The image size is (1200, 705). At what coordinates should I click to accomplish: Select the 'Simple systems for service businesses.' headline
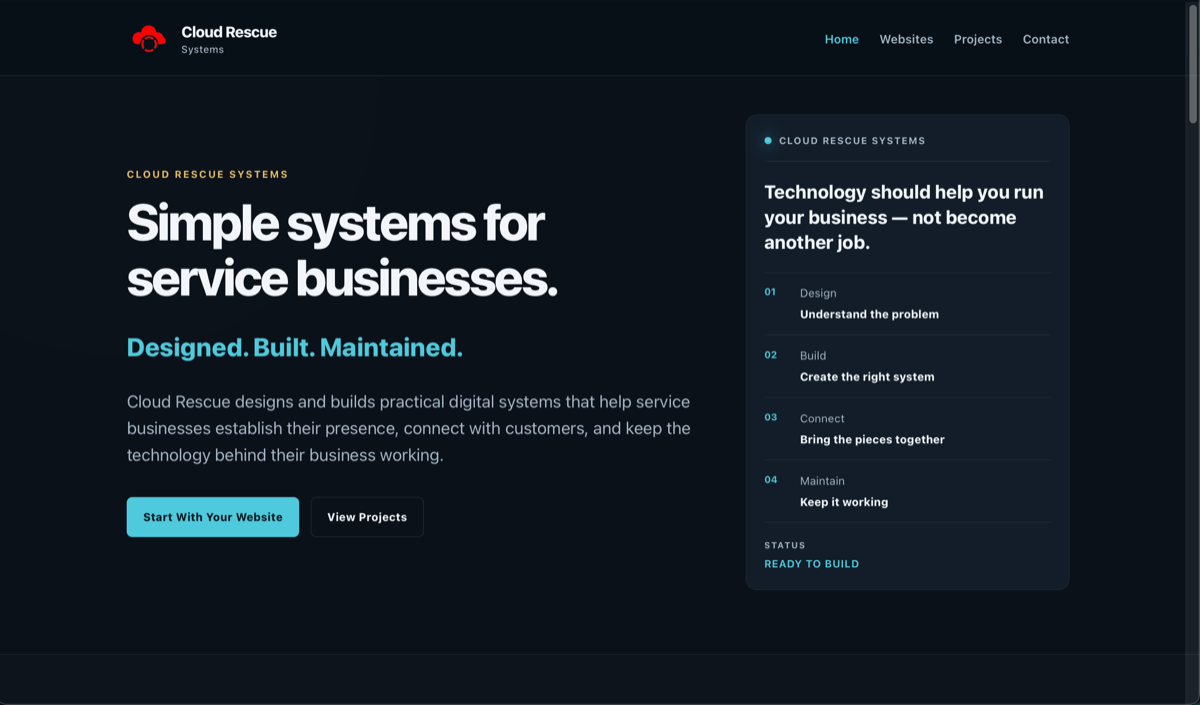click(x=342, y=250)
